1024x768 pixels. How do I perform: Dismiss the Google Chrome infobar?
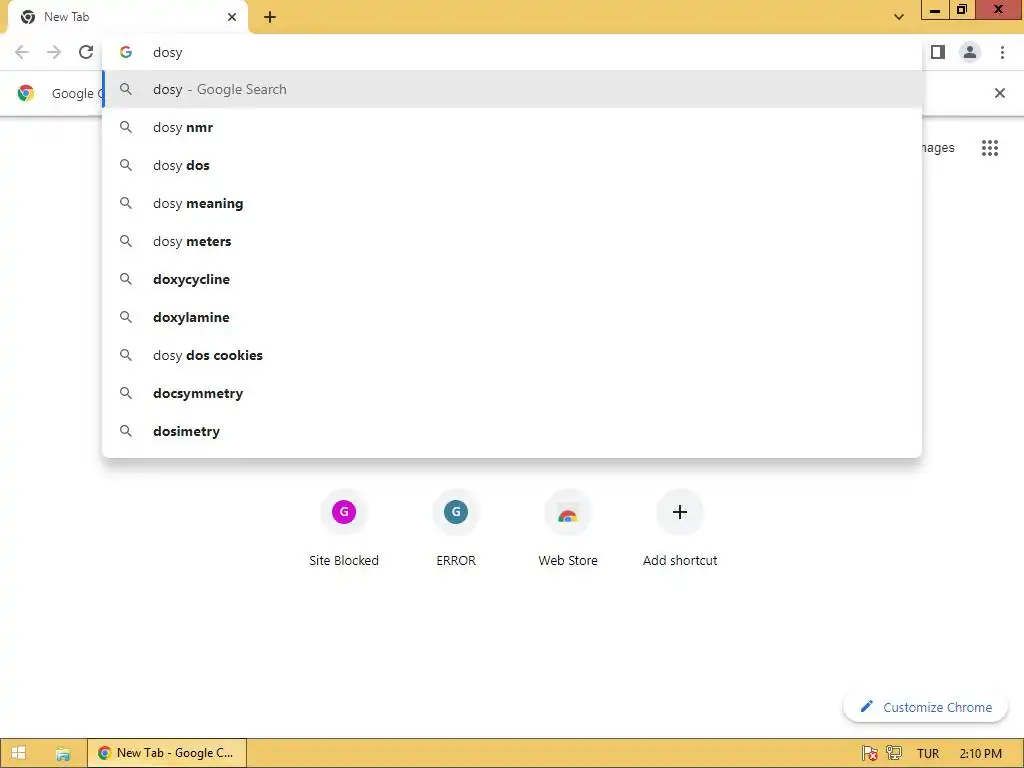tap(999, 93)
